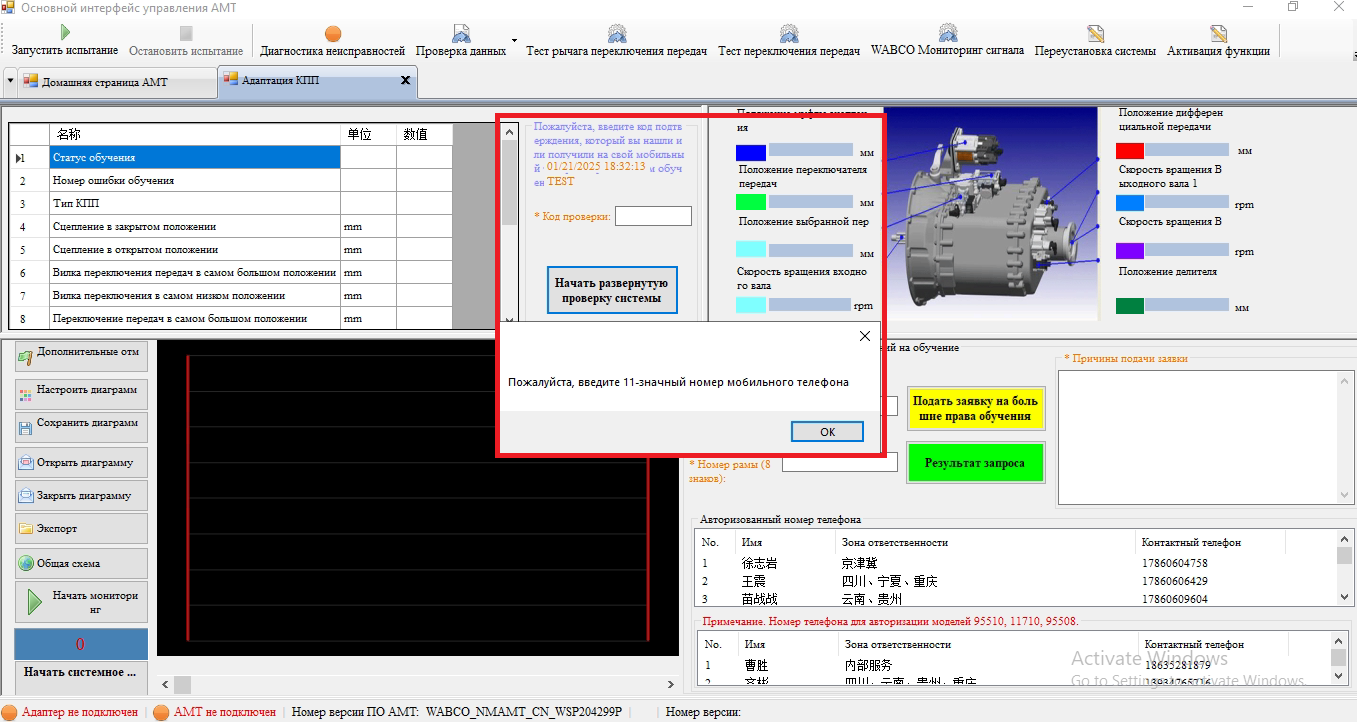Viewport: 1357px width, 722px height.
Task: Click the Причины подачи заявки text area
Action: pyautogui.click(x=1199, y=438)
